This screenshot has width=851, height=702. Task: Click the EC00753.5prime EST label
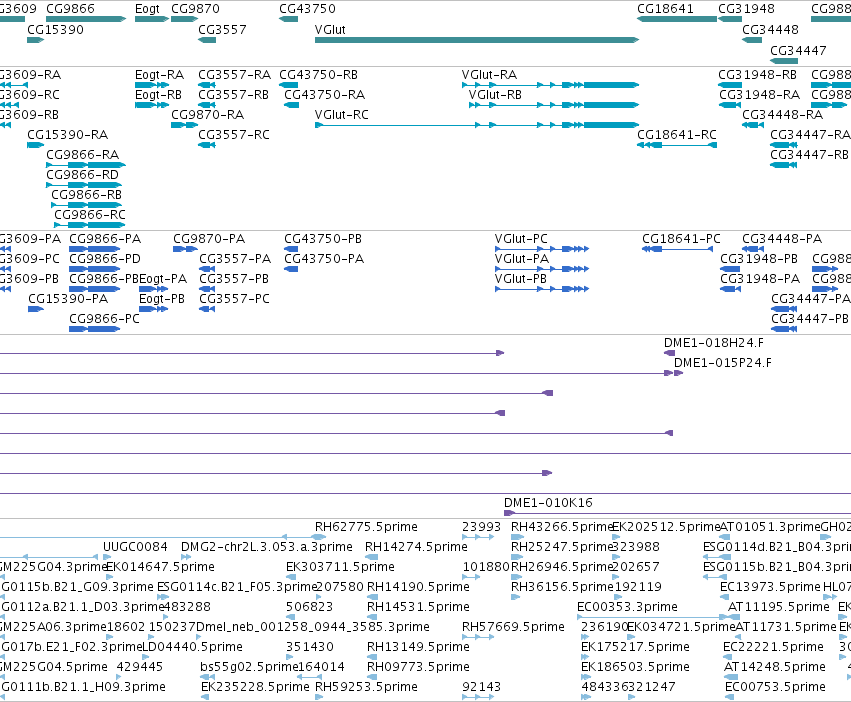775,687
